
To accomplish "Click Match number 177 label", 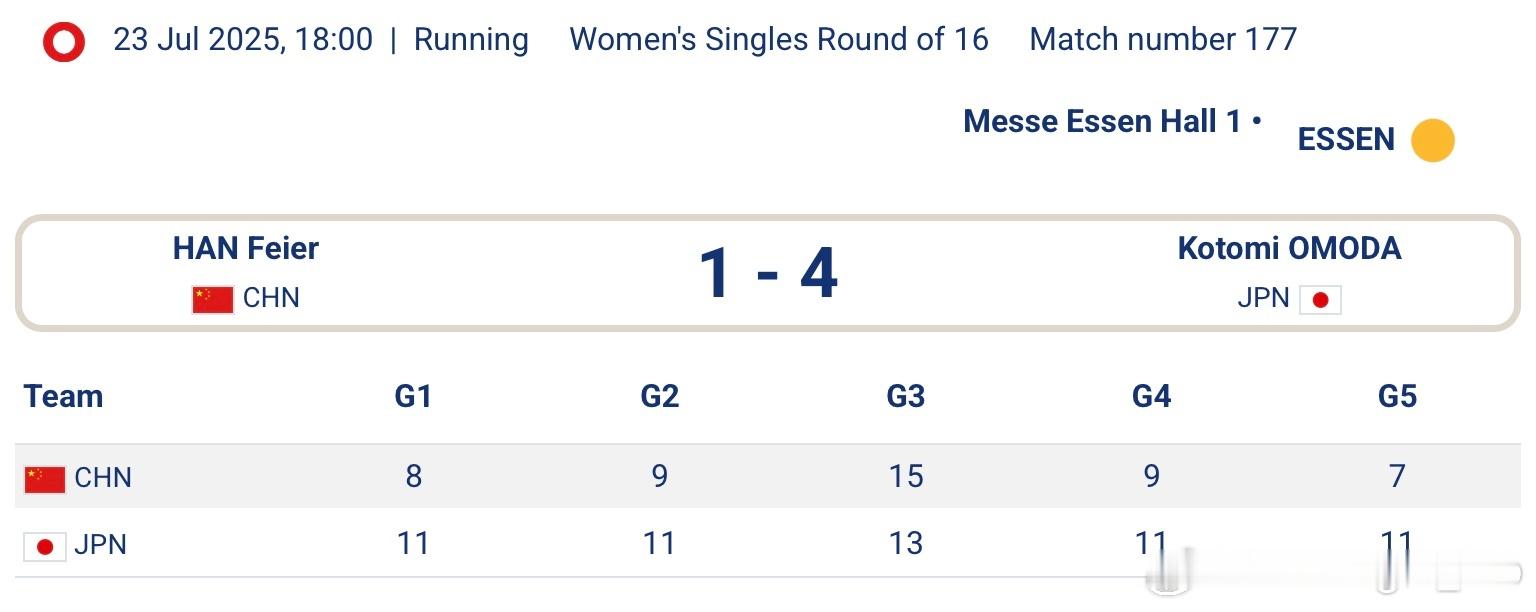I will 1163,40.
